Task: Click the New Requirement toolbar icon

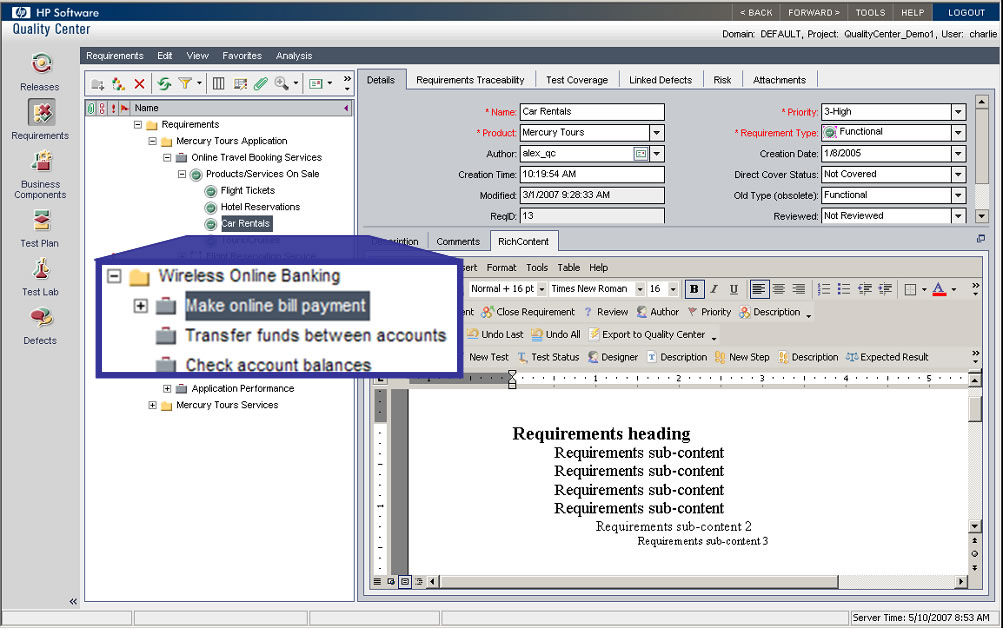Action: pyautogui.click(x=118, y=84)
